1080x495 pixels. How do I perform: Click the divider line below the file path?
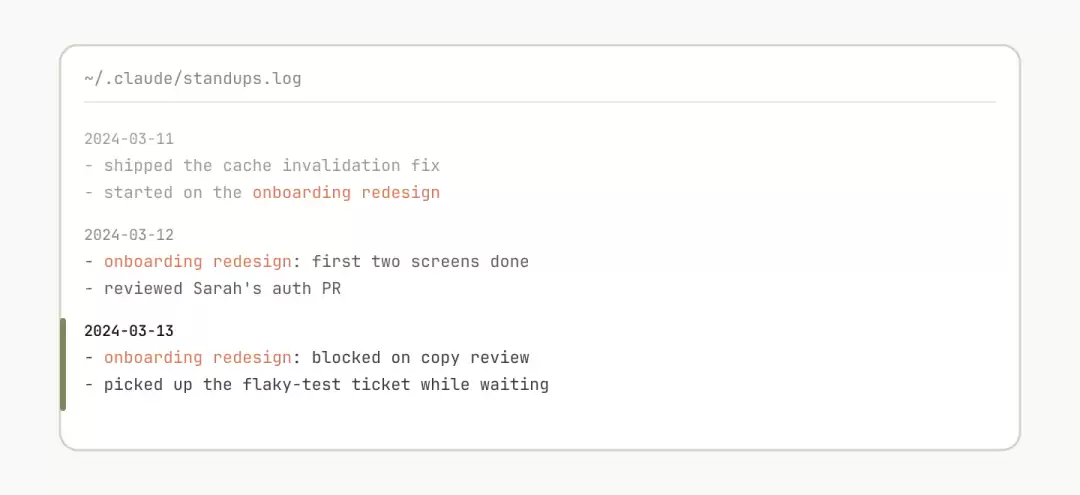tap(540, 103)
